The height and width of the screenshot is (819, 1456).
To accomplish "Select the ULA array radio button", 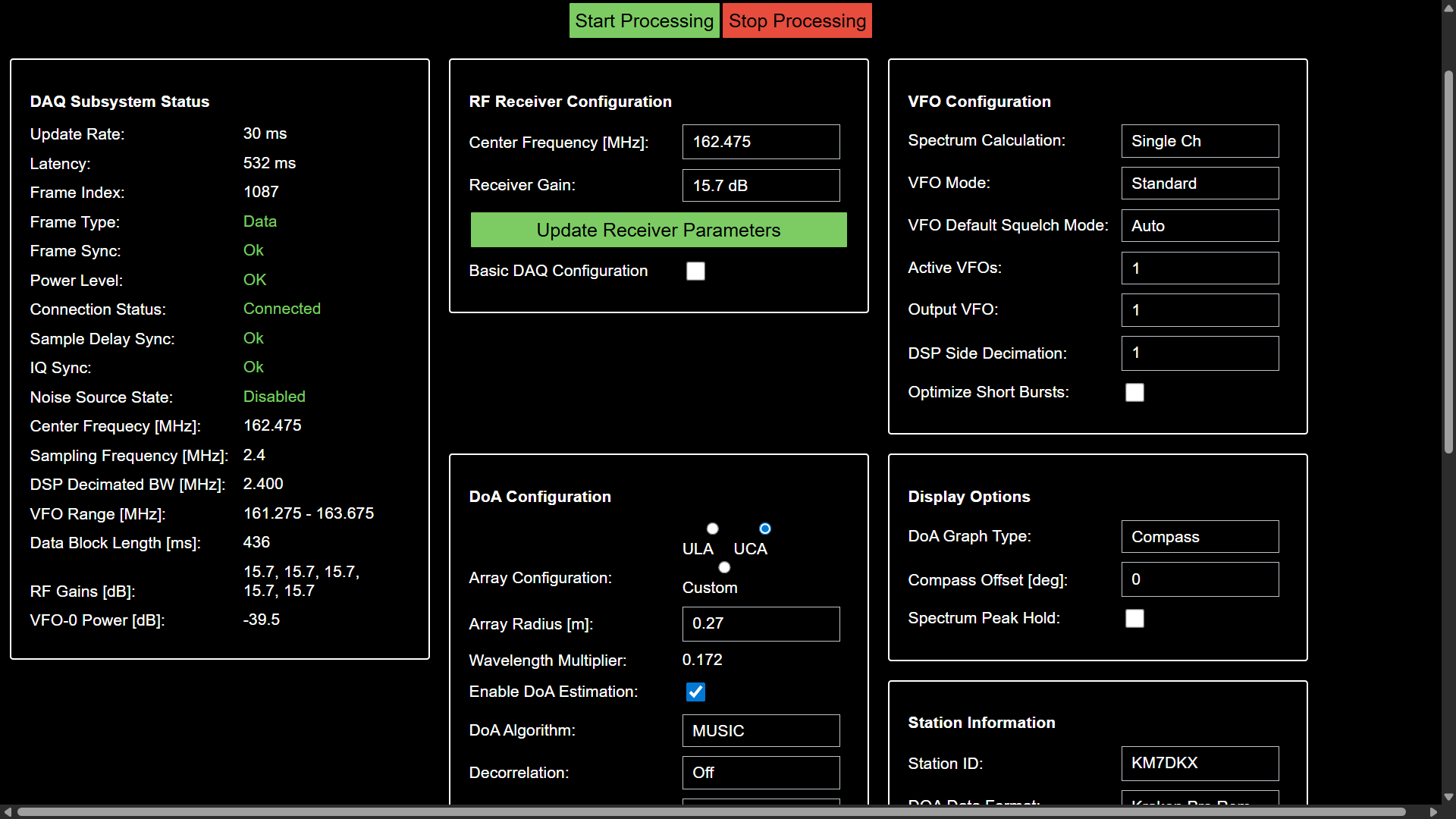I will (x=712, y=529).
